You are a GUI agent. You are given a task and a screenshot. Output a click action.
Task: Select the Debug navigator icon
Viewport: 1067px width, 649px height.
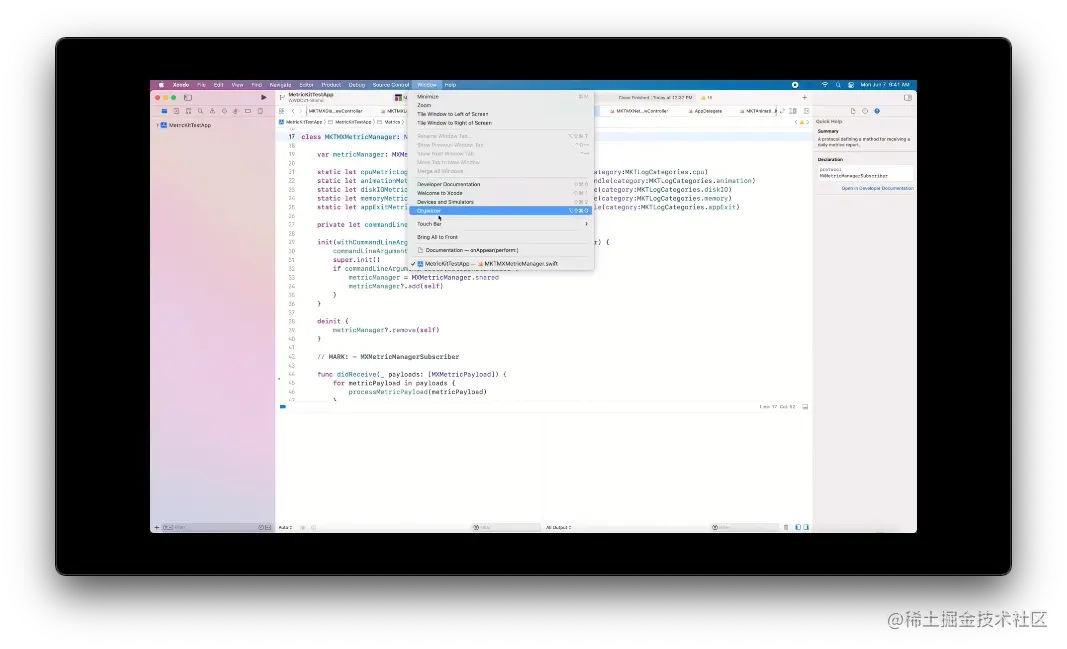pos(236,111)
